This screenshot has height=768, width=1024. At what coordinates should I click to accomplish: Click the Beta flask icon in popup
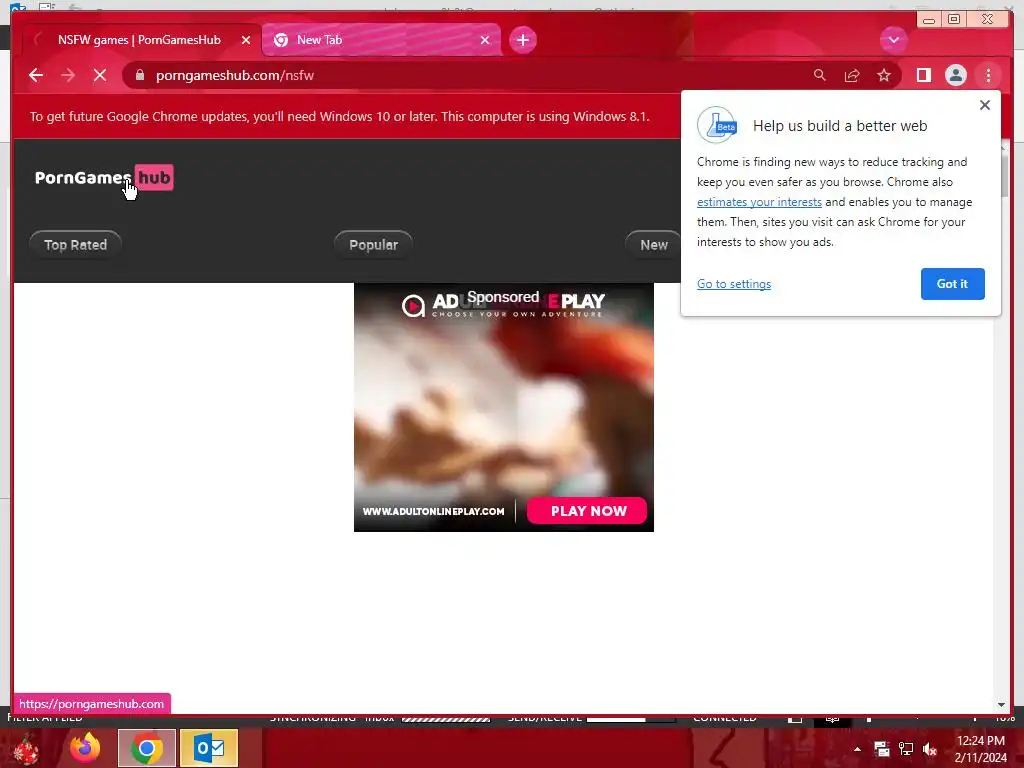tap(717, 125)
